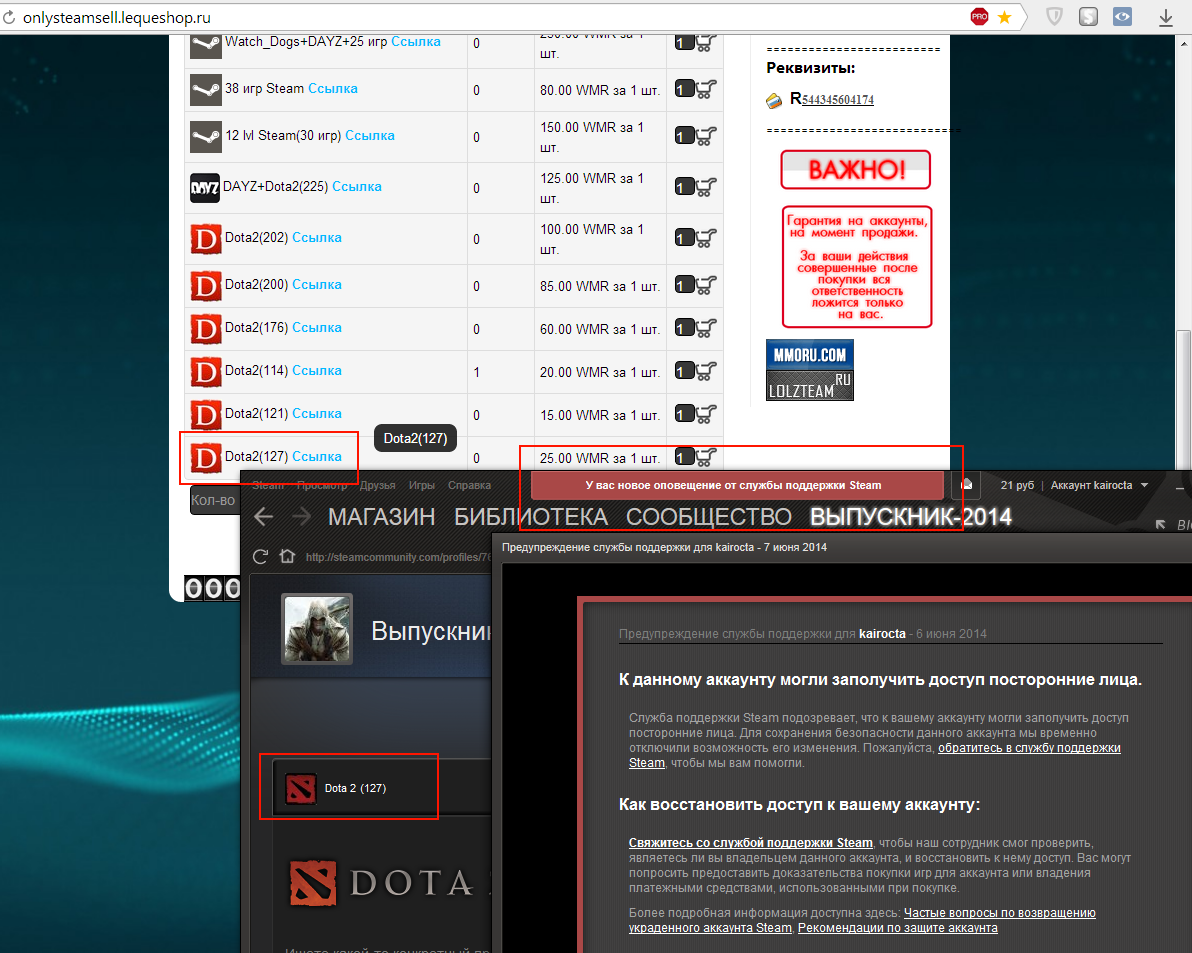Open the Игры menu in Steam
The width and height of the screenshot is (1192, 953).
pyautogui.click(x=421, y=485)
